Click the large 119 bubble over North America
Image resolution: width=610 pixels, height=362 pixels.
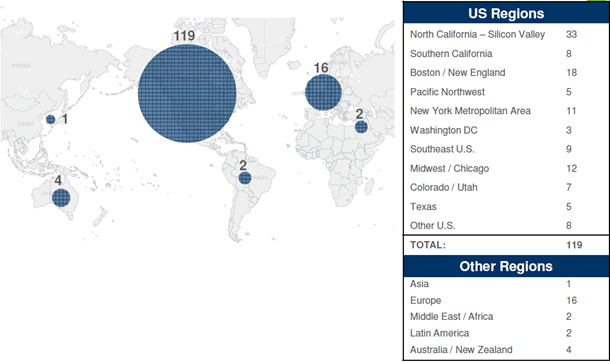(187, 93)
